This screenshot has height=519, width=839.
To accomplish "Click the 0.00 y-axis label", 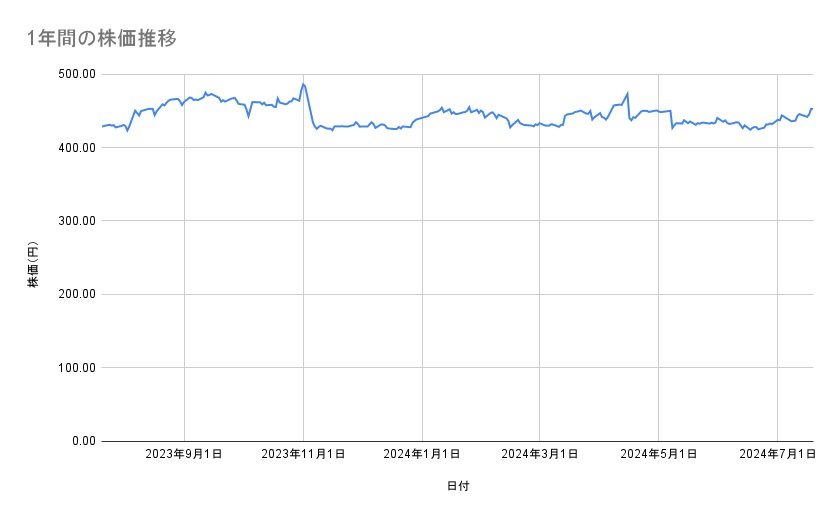I will [x=80, y=441].
